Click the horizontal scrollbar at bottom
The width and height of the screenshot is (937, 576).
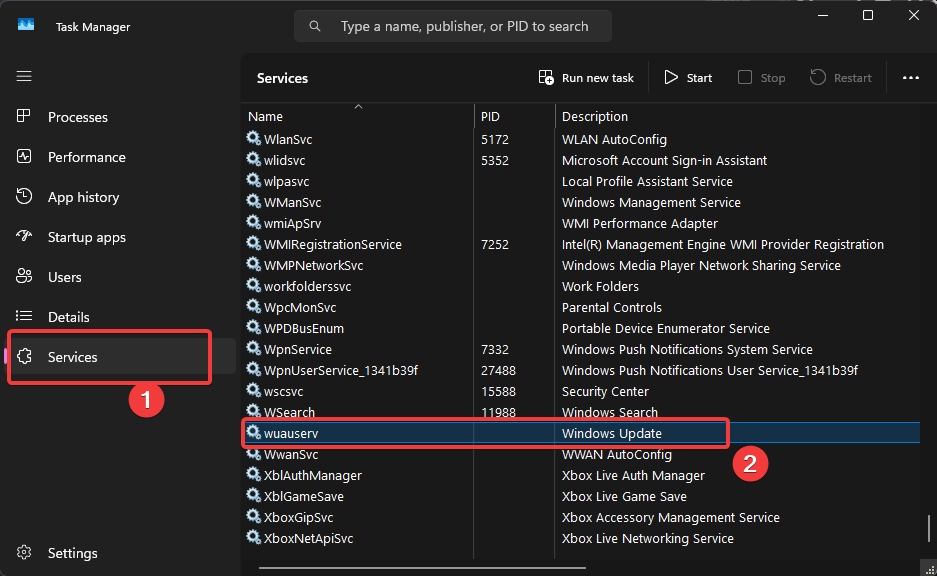coord(422,568)
